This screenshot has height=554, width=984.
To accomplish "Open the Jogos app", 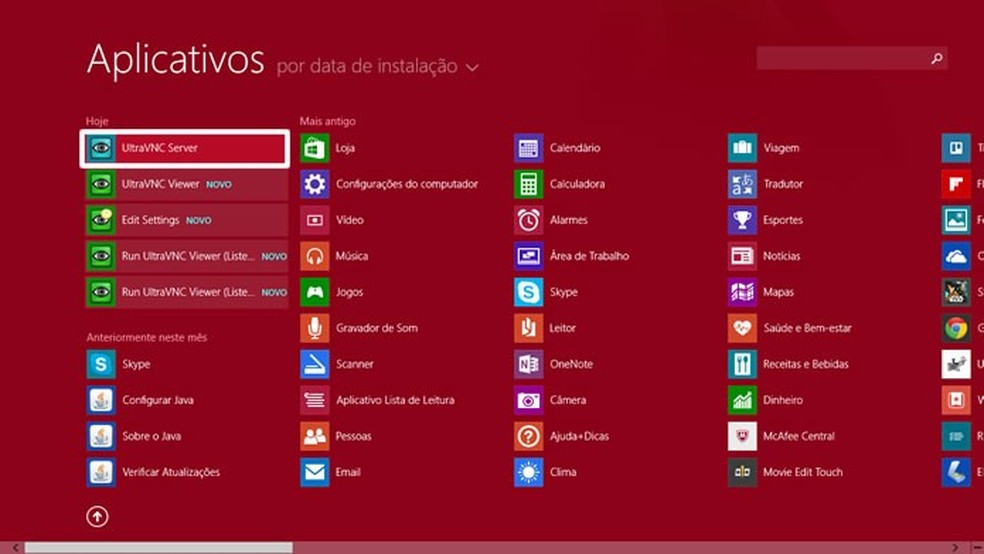I will [x=333, y=292].
